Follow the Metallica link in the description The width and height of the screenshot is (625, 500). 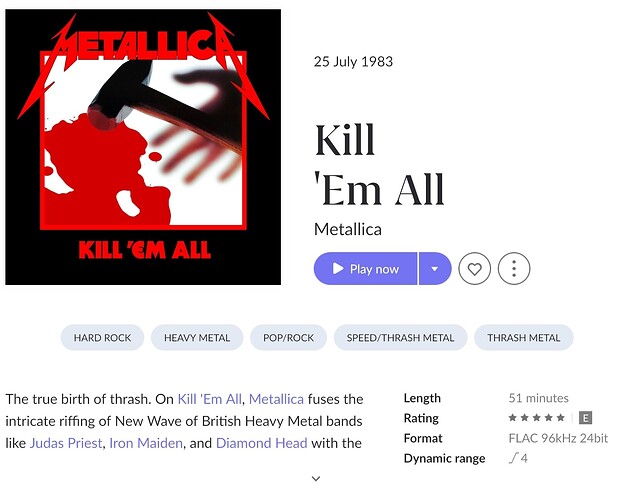coord(276,399)
